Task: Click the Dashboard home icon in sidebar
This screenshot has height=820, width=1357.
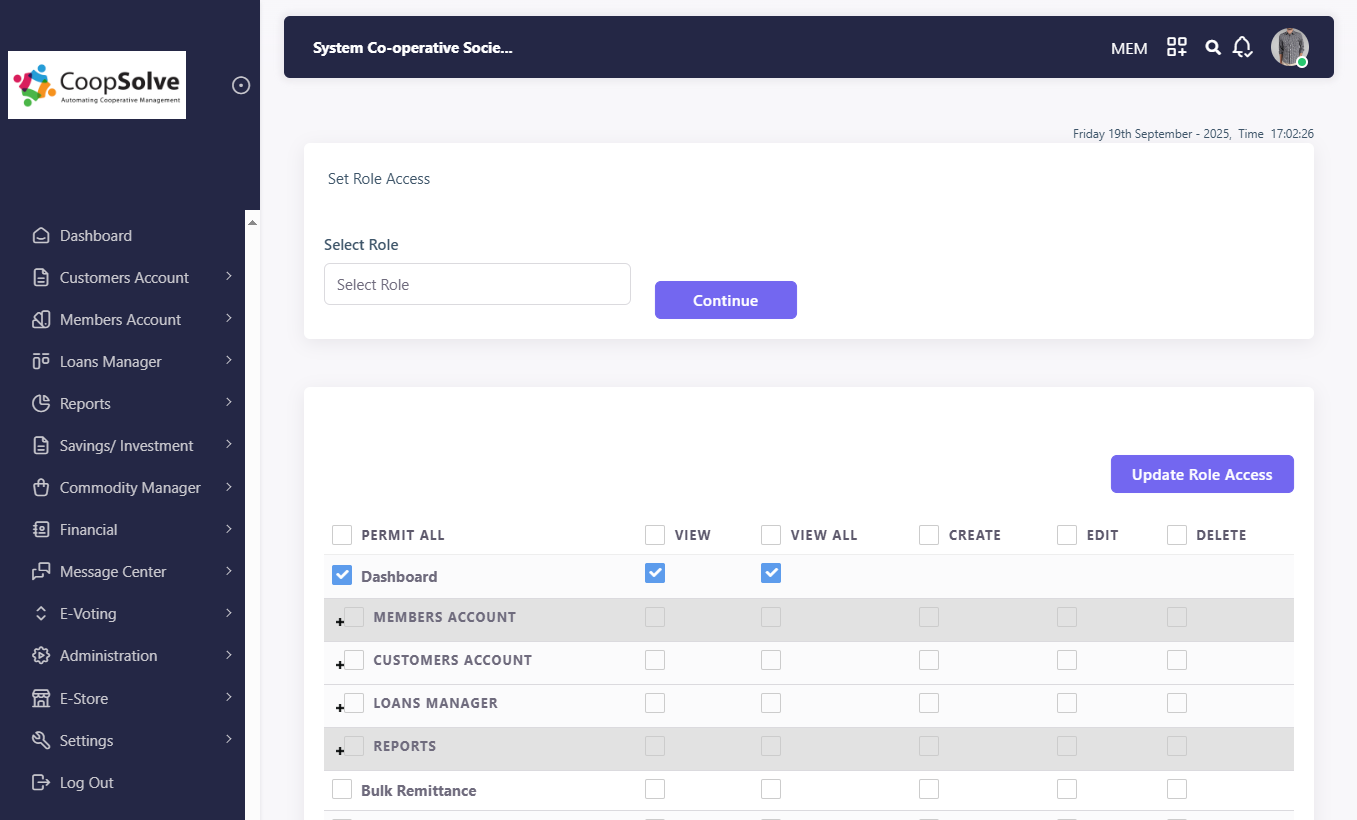Action: [x=41, y=236]
